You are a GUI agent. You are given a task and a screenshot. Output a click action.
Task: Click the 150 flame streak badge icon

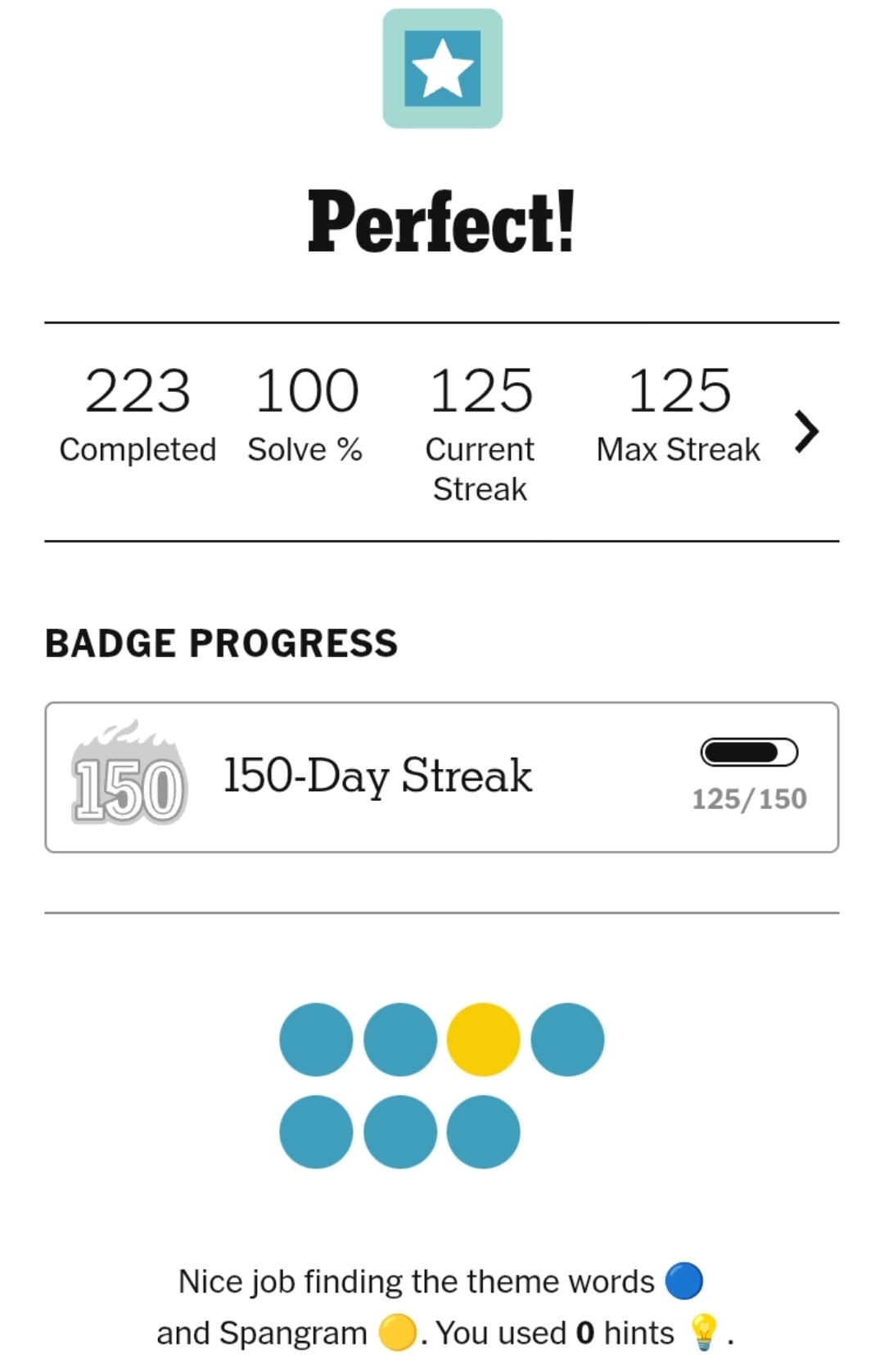[x=129, y=775]
